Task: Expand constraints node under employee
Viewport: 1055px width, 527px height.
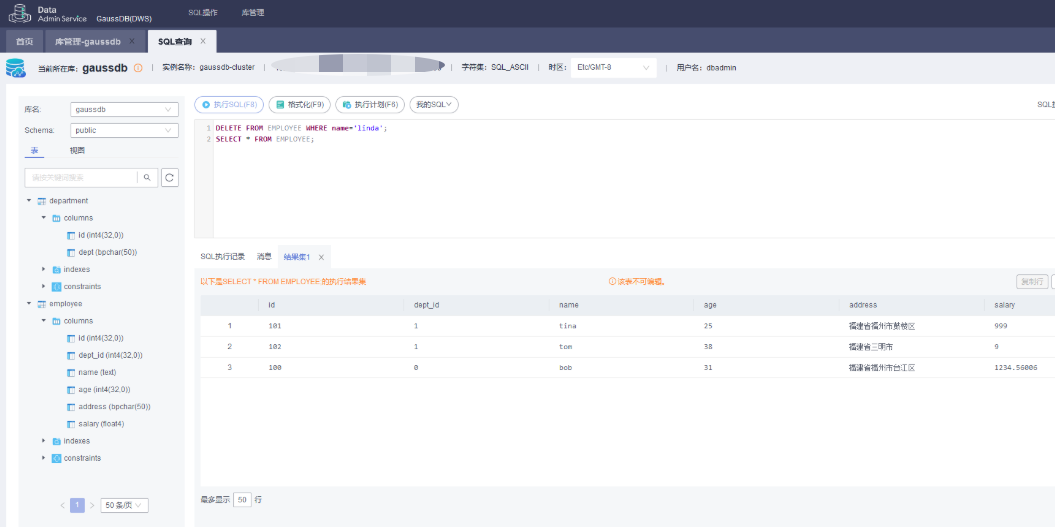Action: coord(44,458)
